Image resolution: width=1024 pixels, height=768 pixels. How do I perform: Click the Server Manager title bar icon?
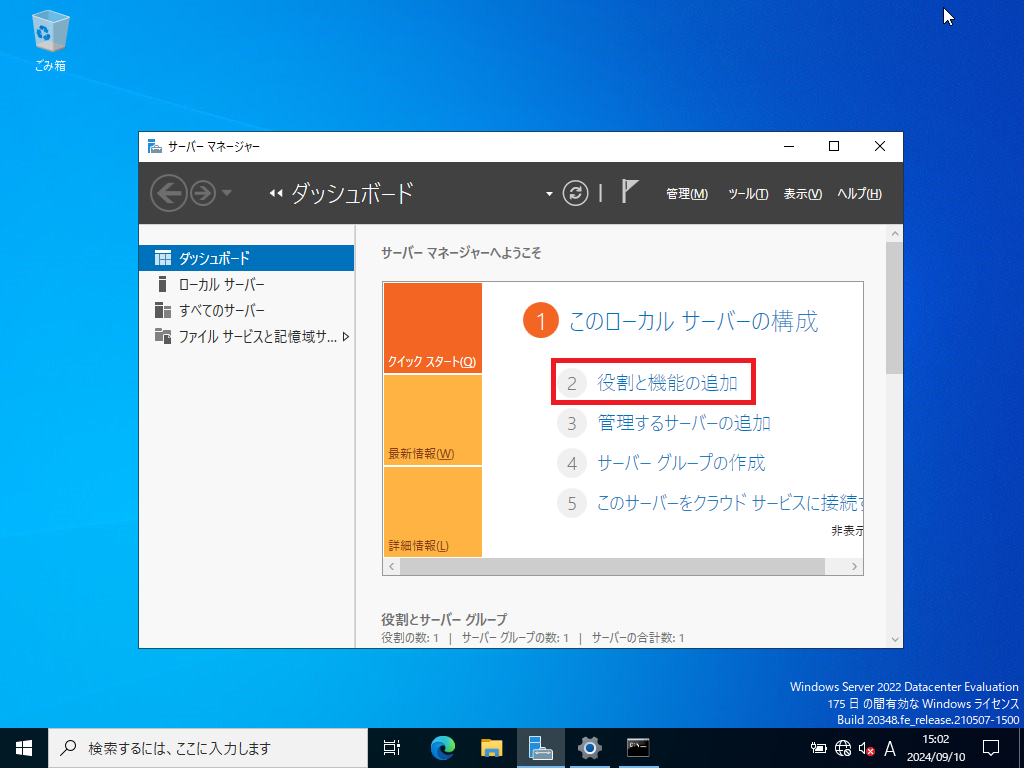coord(155,146)
